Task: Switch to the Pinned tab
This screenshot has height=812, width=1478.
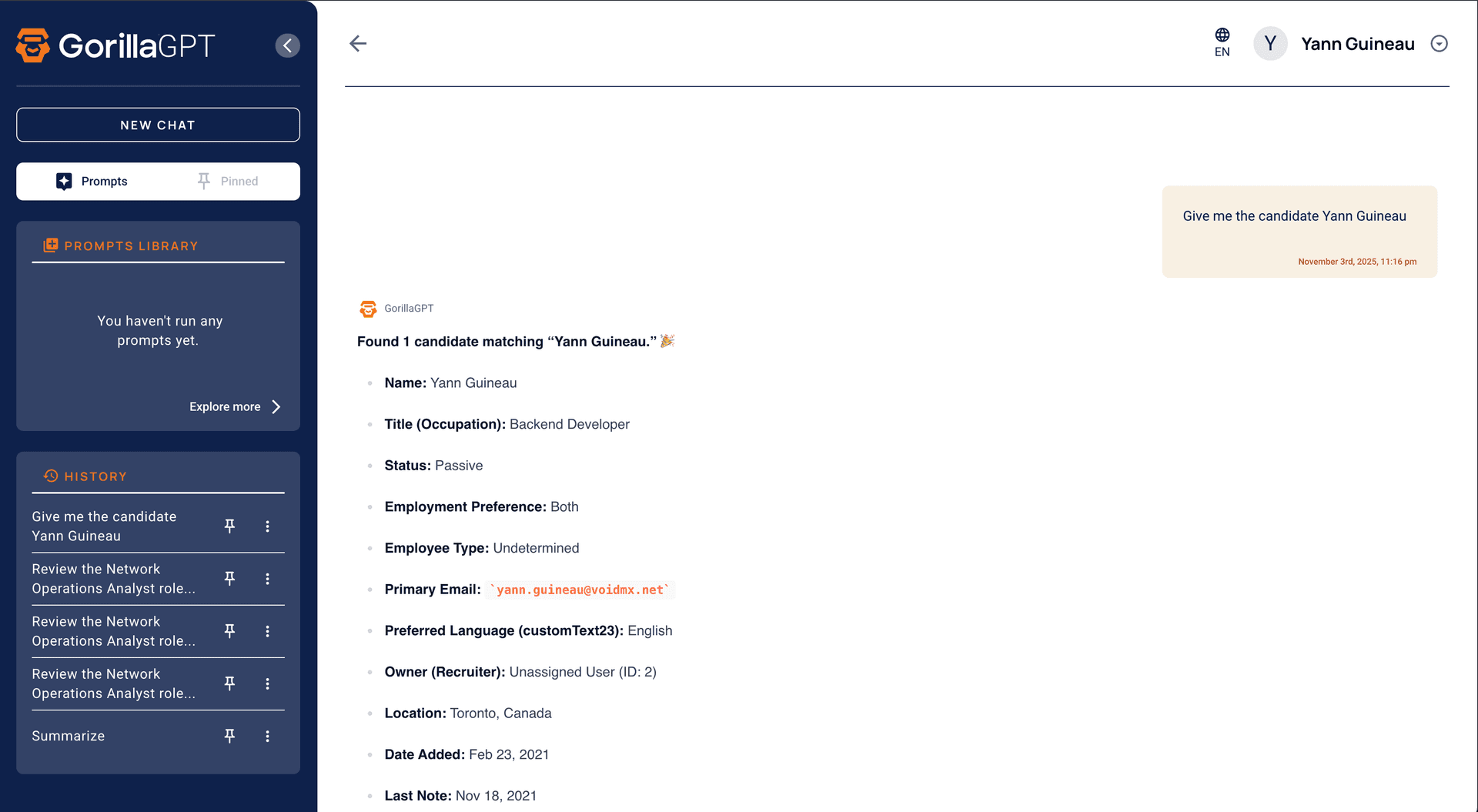Action: (x=228, y=182)
